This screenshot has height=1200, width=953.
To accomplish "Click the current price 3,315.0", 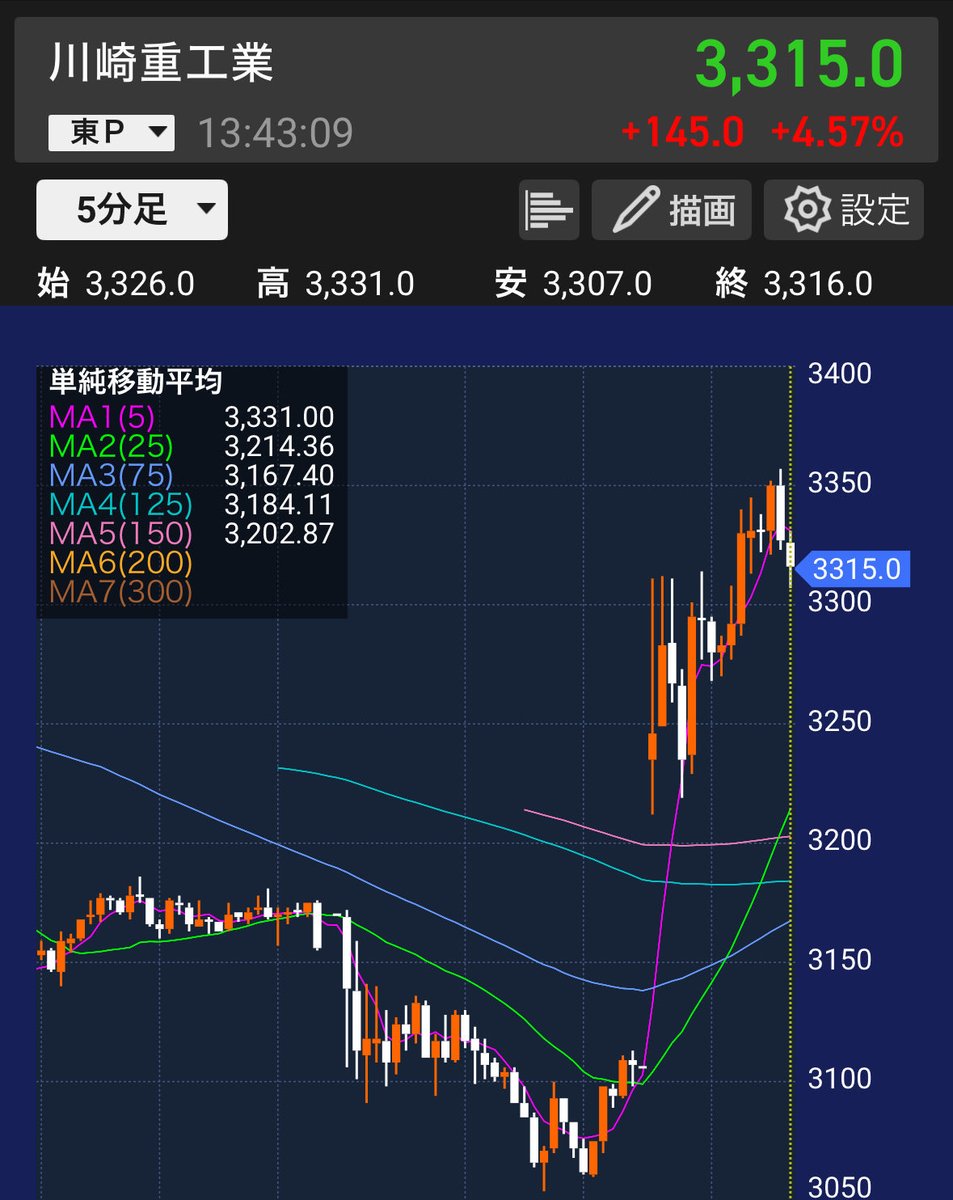I will (799, 66).
